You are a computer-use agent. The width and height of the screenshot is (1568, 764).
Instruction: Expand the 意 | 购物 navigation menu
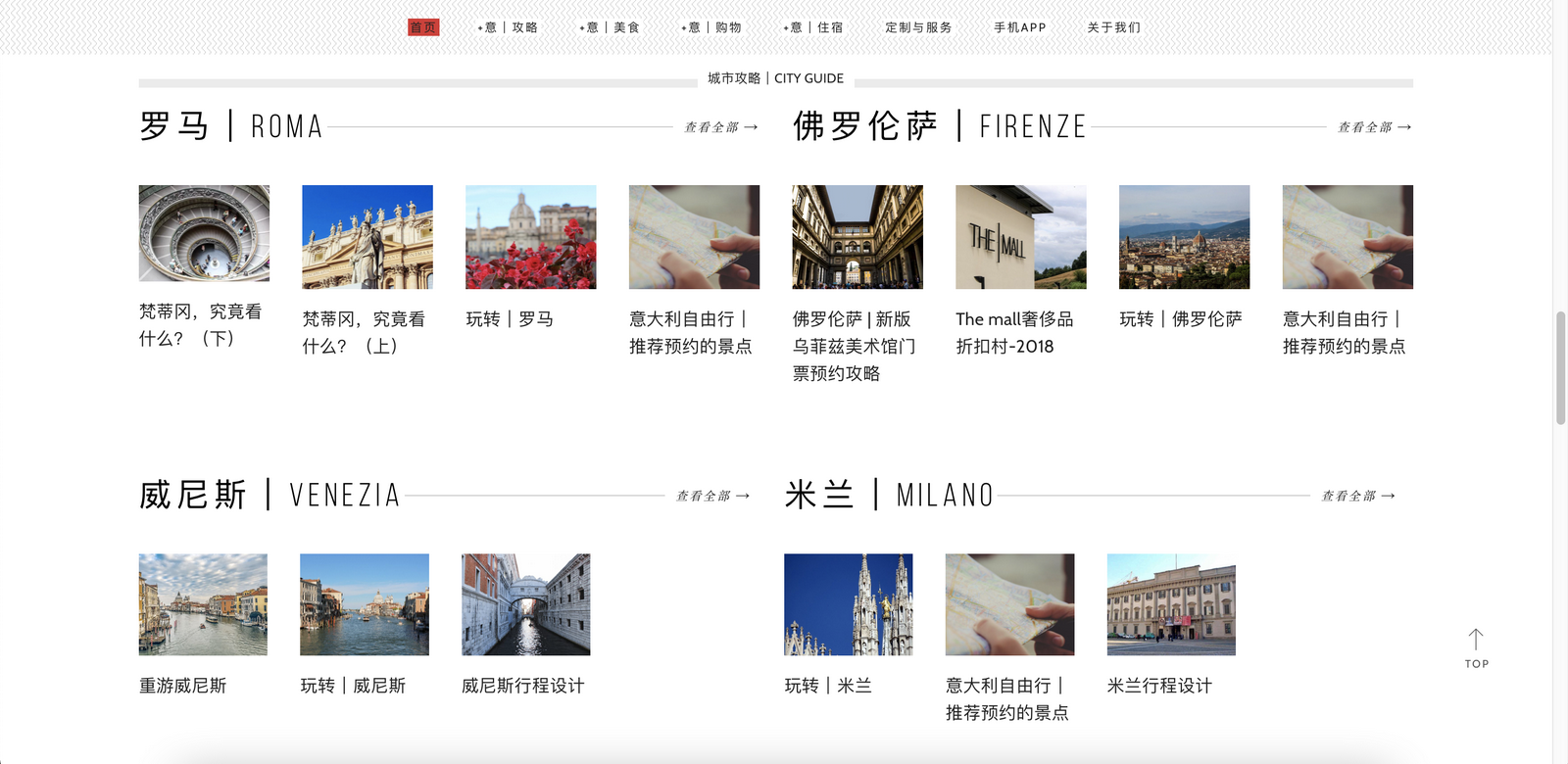(711, 27)
